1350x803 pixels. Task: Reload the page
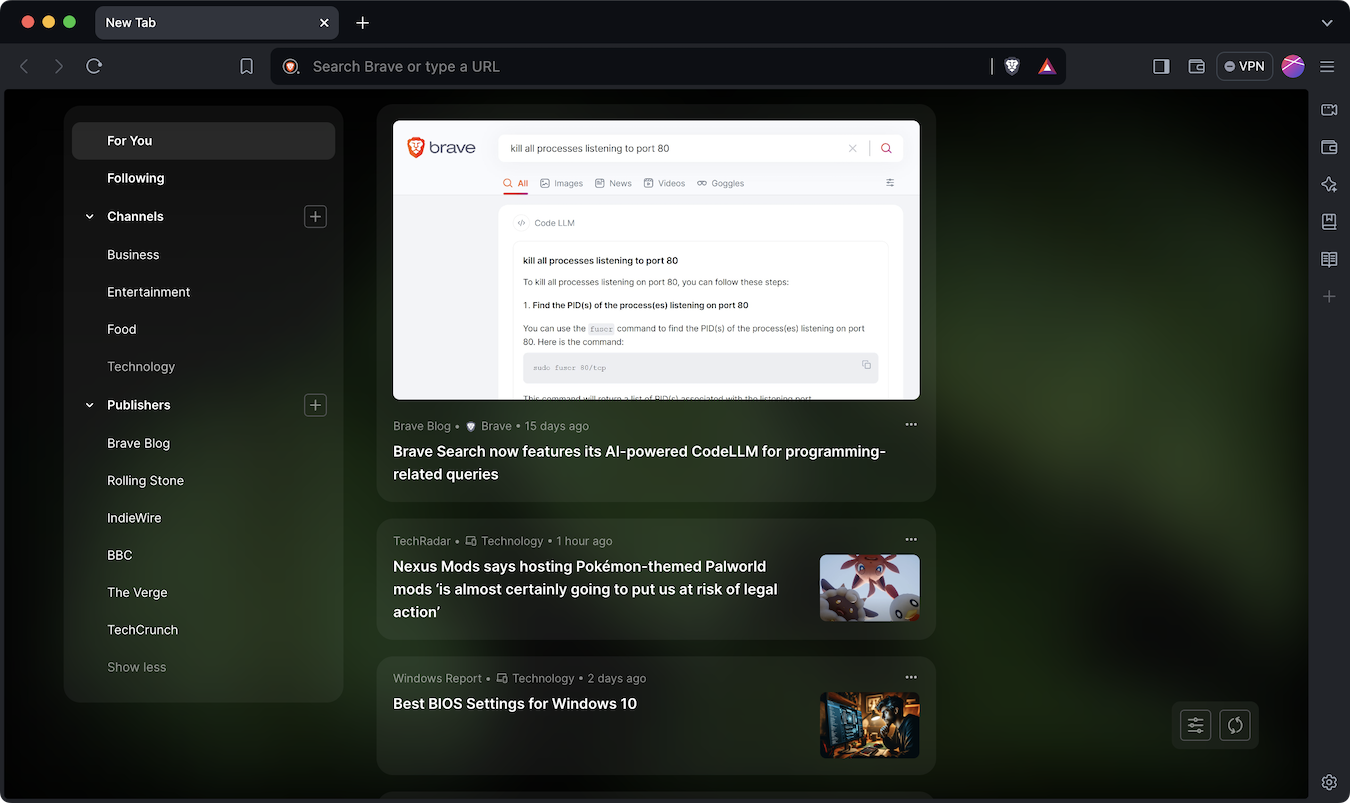tap(94, 66)
